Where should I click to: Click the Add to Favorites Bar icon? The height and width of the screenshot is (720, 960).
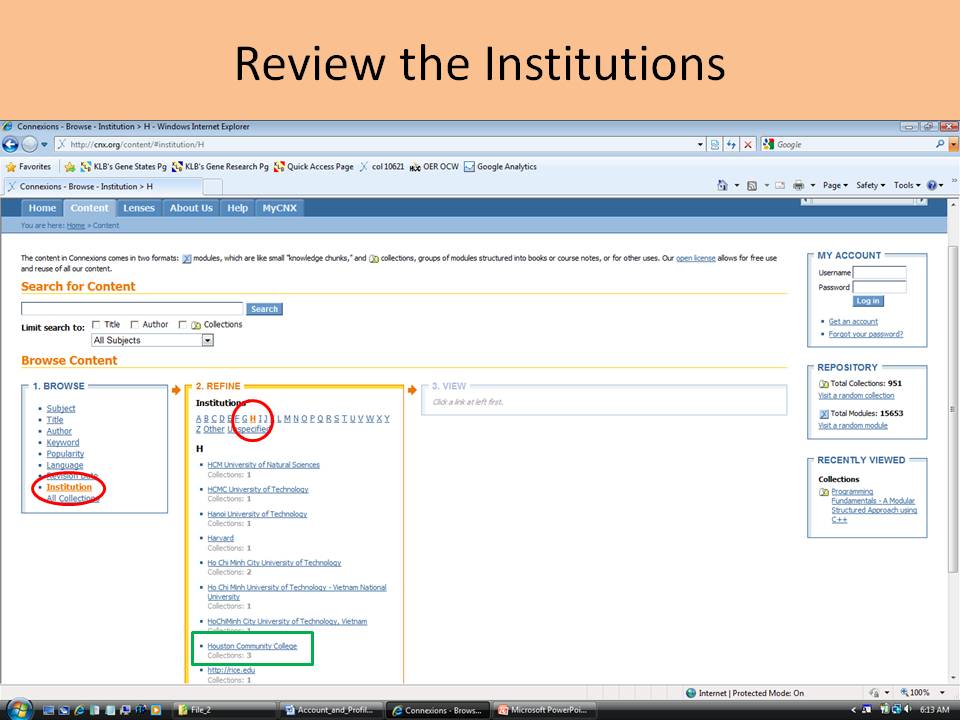tap(70, 167)
